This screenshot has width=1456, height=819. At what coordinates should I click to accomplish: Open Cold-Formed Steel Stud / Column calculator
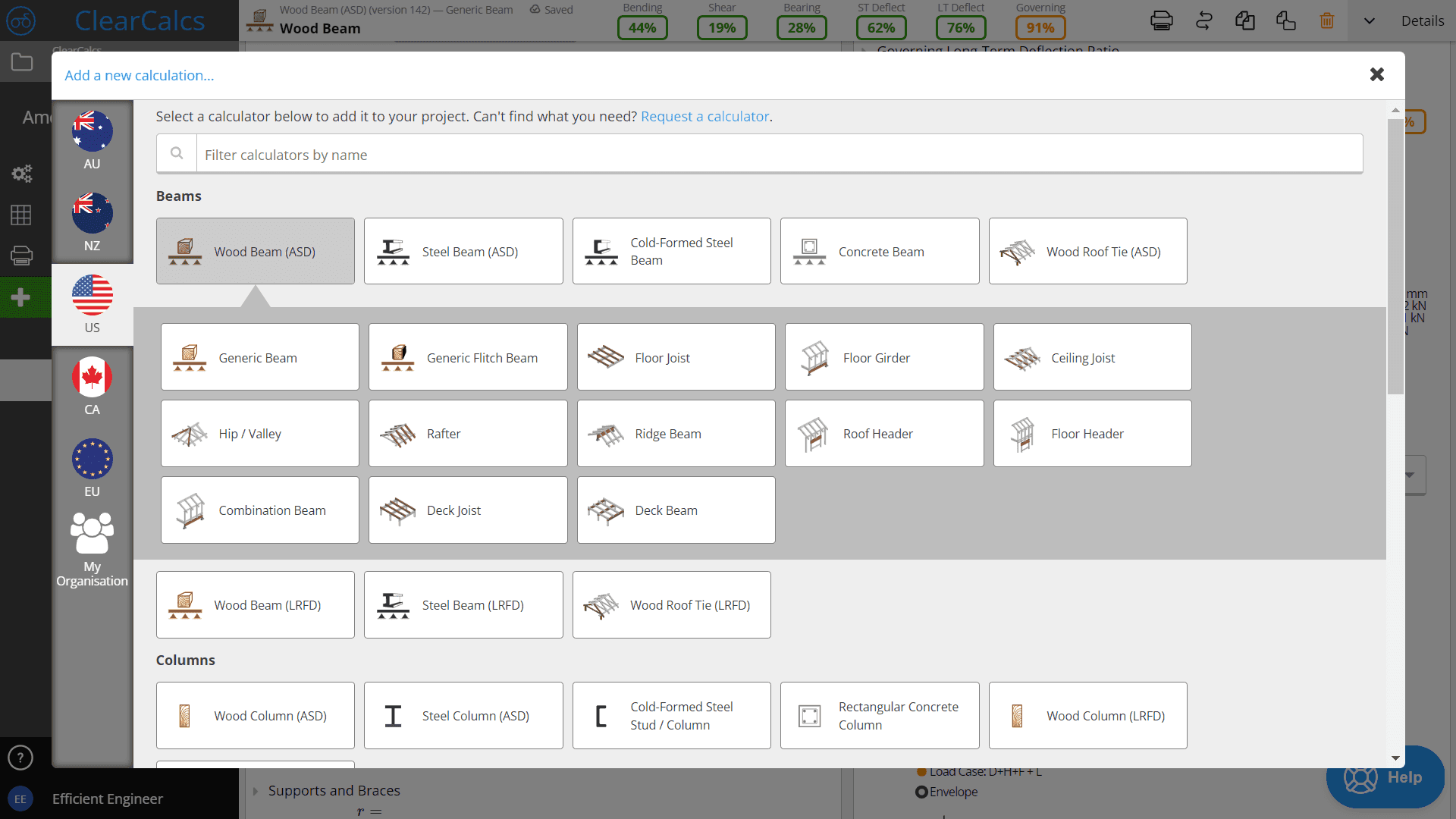tap(671, 715)
